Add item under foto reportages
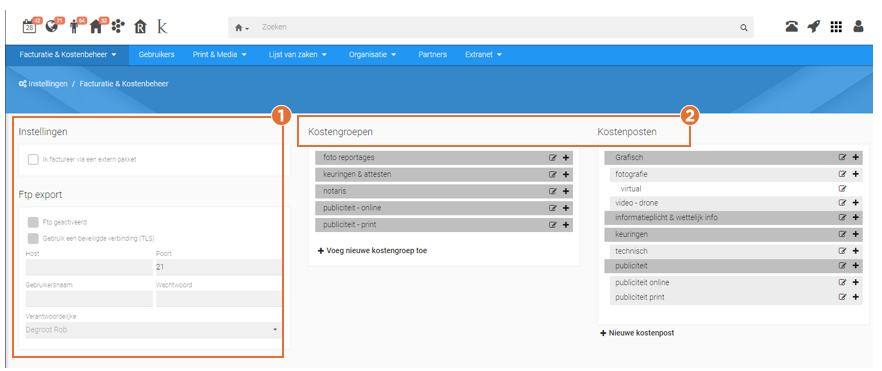The width and height of the screenshot is (882, 371). point(565,158)
